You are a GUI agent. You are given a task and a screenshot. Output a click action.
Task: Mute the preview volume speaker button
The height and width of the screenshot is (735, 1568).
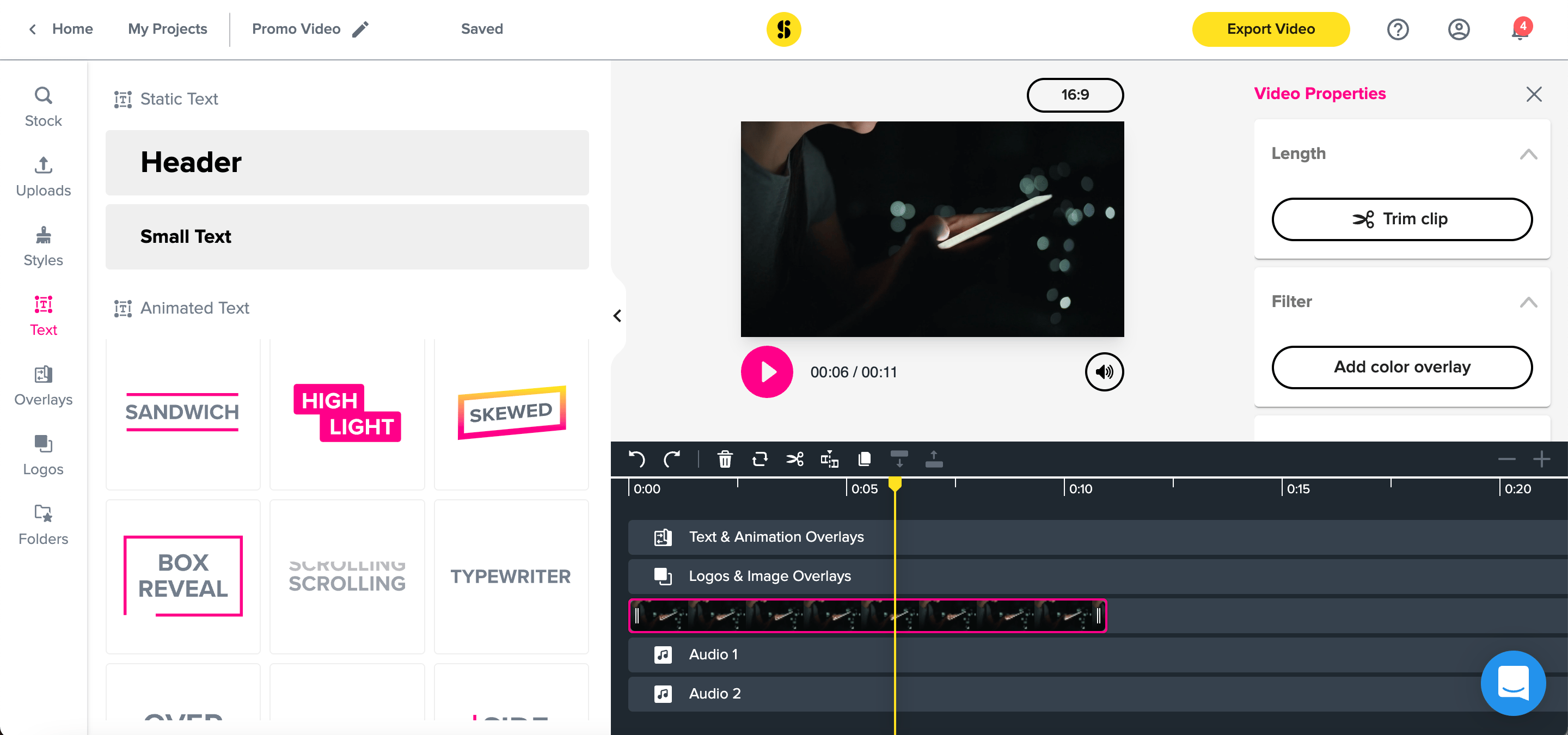coord(1104,372)
